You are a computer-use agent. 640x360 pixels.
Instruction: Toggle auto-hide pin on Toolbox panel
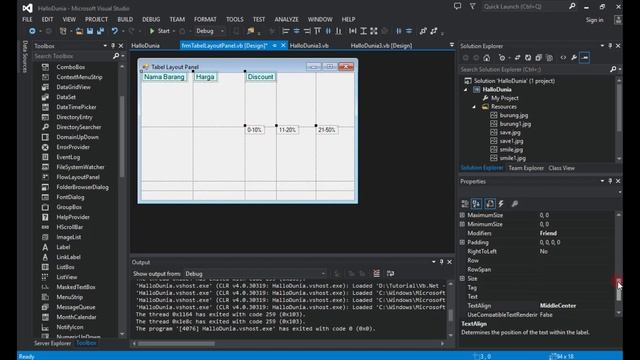click(113, 46)
